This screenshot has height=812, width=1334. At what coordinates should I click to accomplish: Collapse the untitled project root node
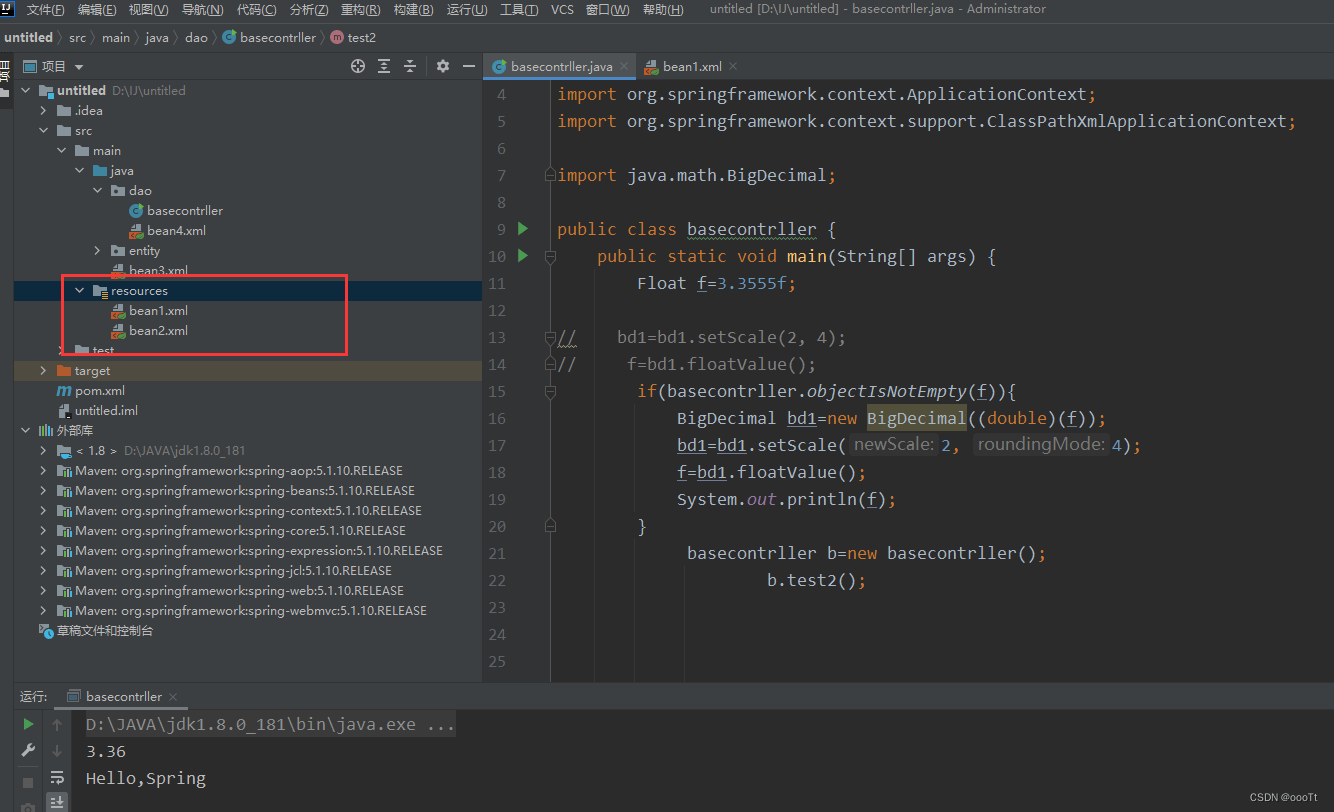(26, 91)
